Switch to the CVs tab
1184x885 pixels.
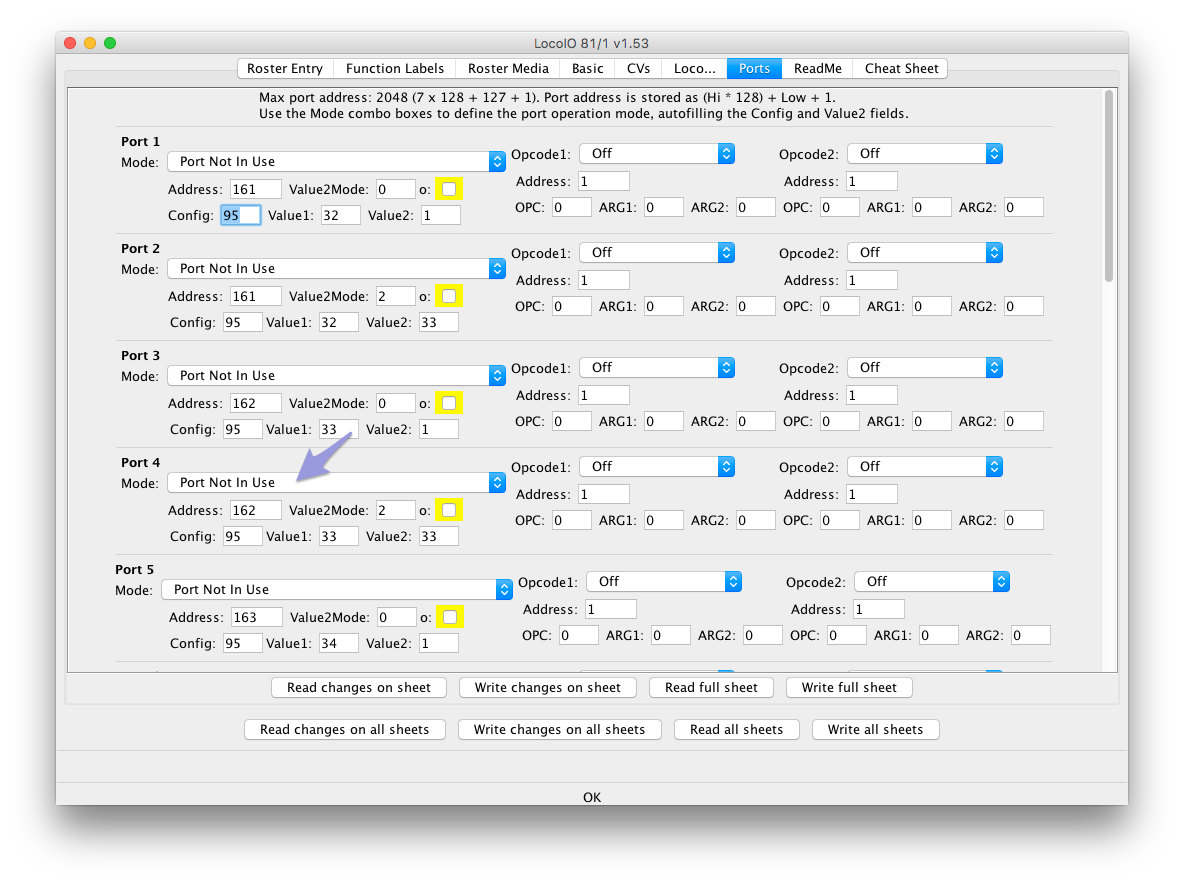tap(638, 69)
